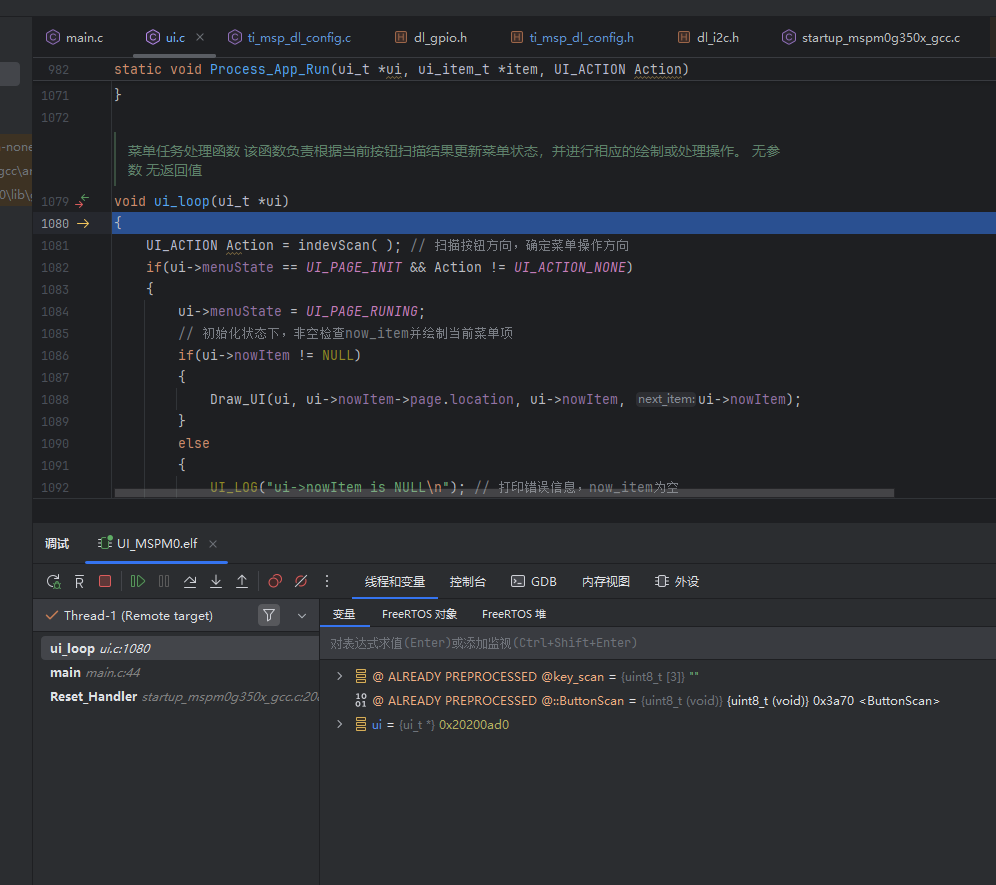Open the dl_gpio.h tab
Screen dimensions: 996x885
431,37
